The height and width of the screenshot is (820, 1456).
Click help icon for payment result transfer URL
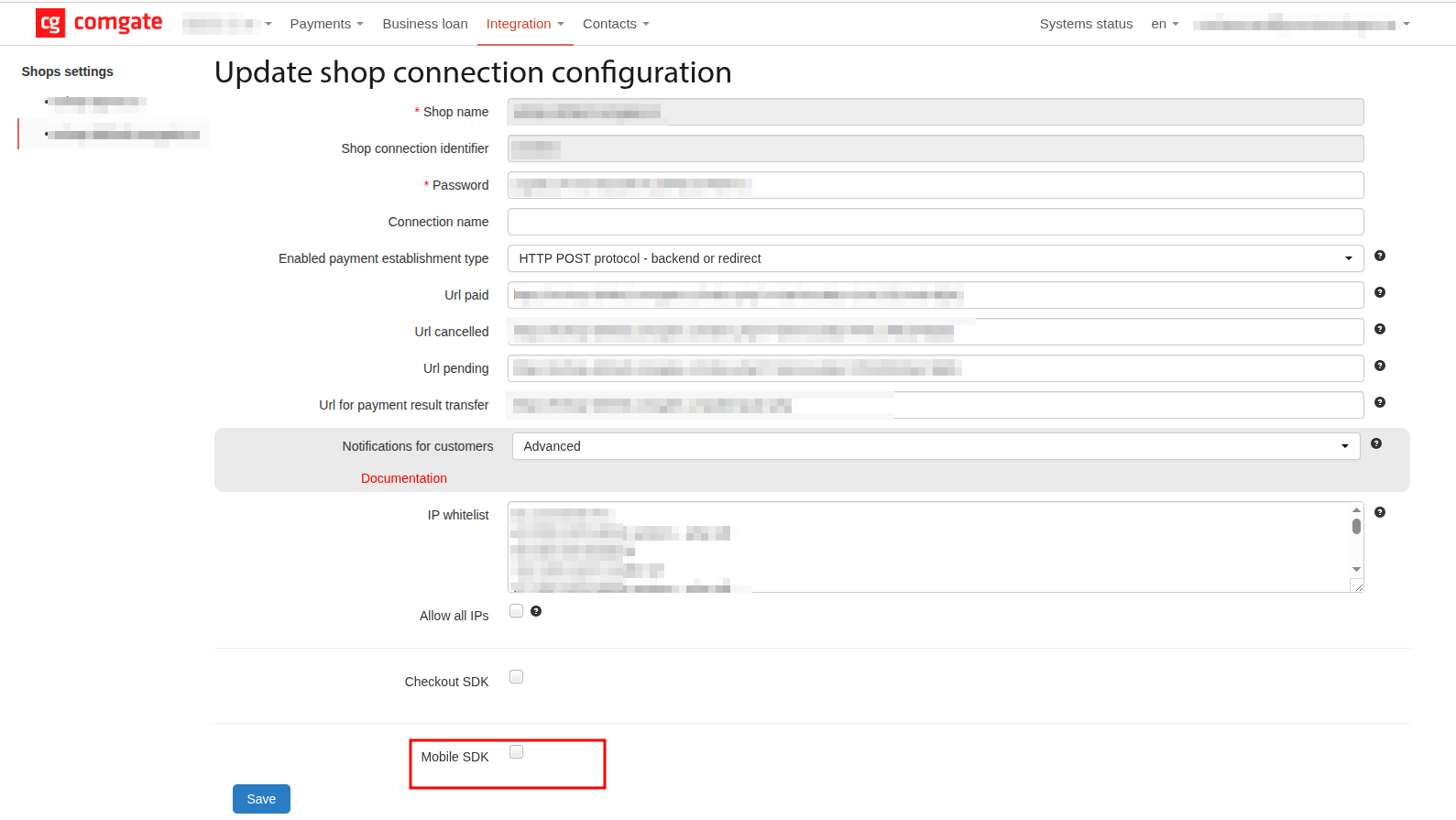coord(1379,402)
